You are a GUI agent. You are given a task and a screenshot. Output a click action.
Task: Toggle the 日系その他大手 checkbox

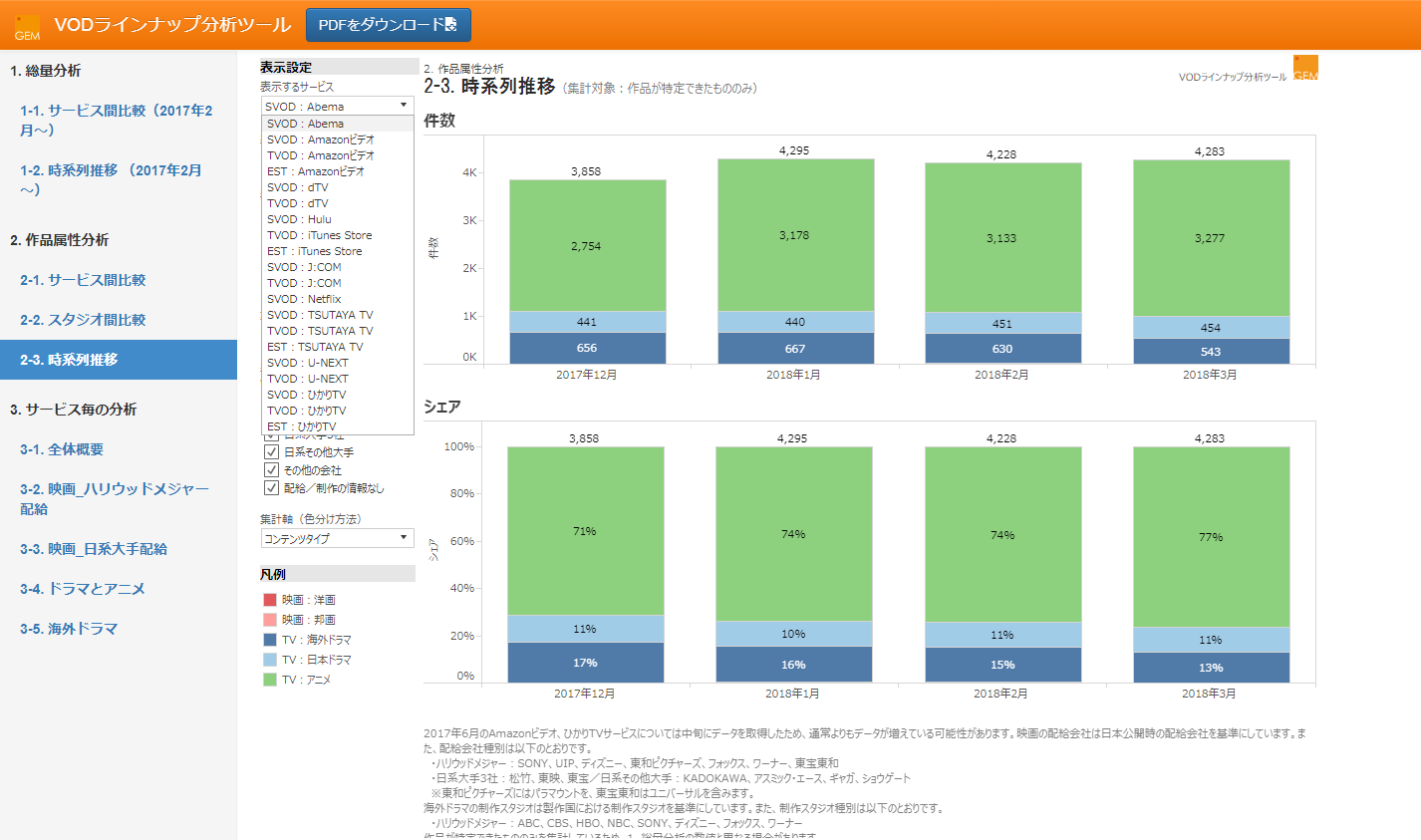pyautogui.click(x=271, y=452)
